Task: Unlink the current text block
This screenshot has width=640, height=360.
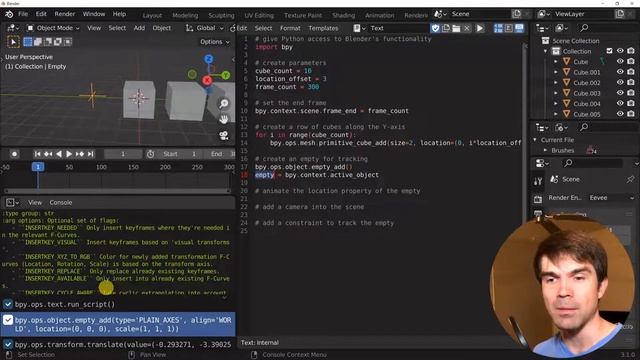Action: click(467, 28)
